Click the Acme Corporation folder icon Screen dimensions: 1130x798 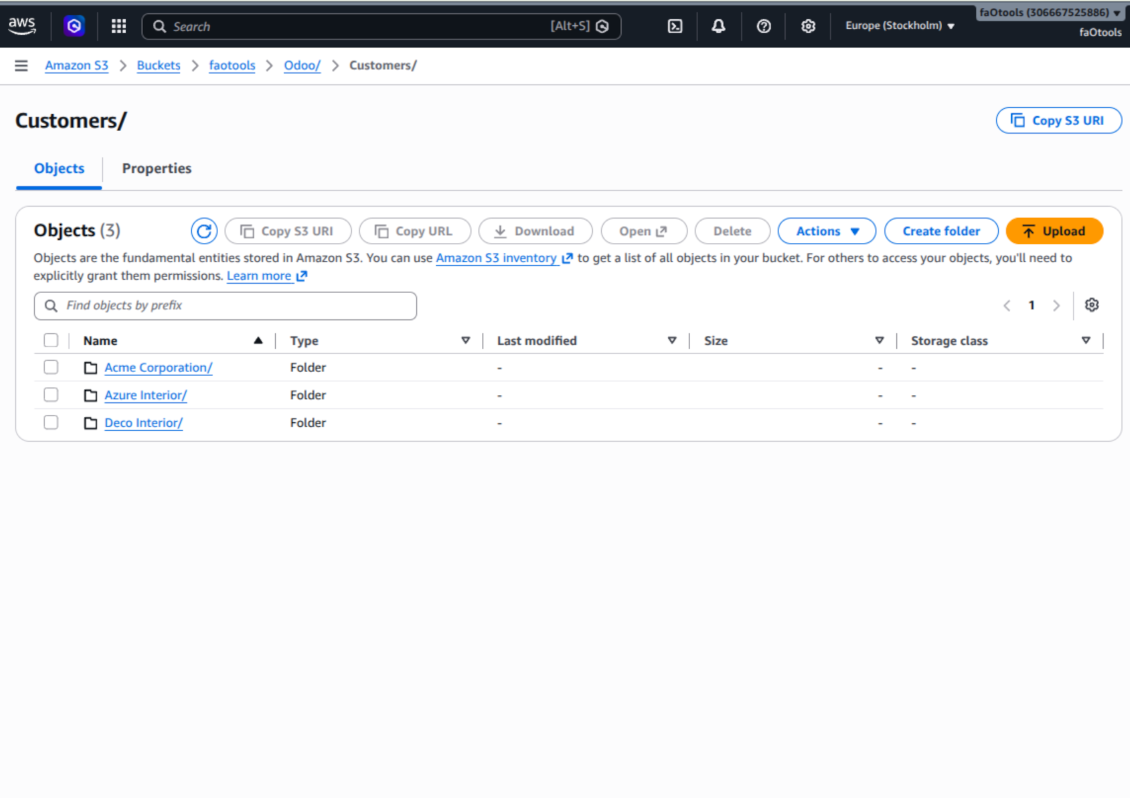(90, 368)
